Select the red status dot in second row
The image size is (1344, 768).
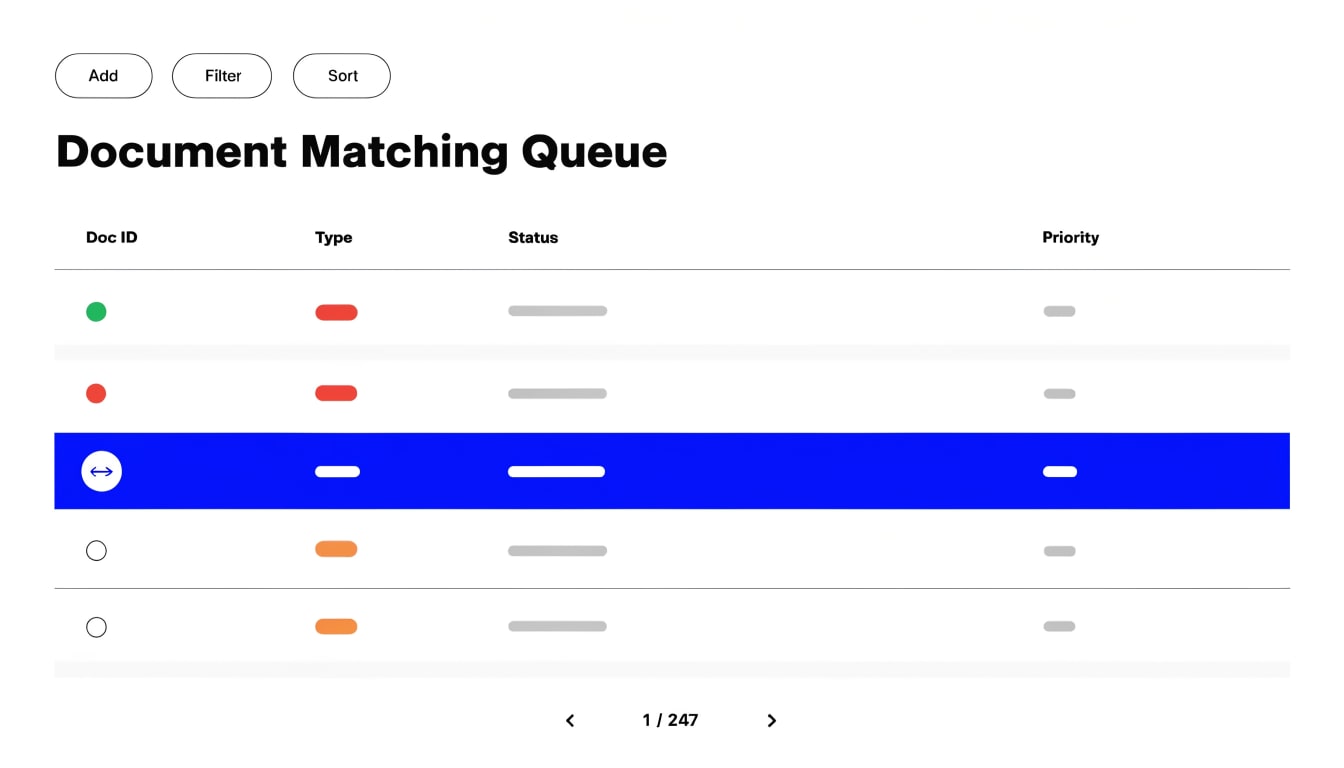pyautogui.click(x=96, y=394)
